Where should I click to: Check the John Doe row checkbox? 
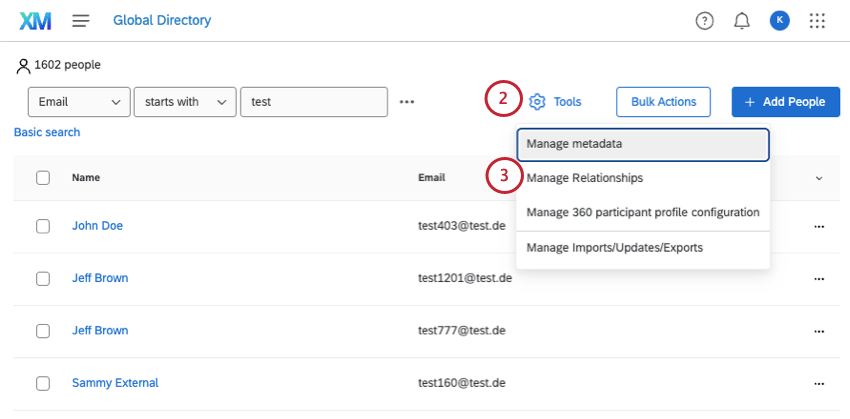pyautogui.click(x=43, y=226)
